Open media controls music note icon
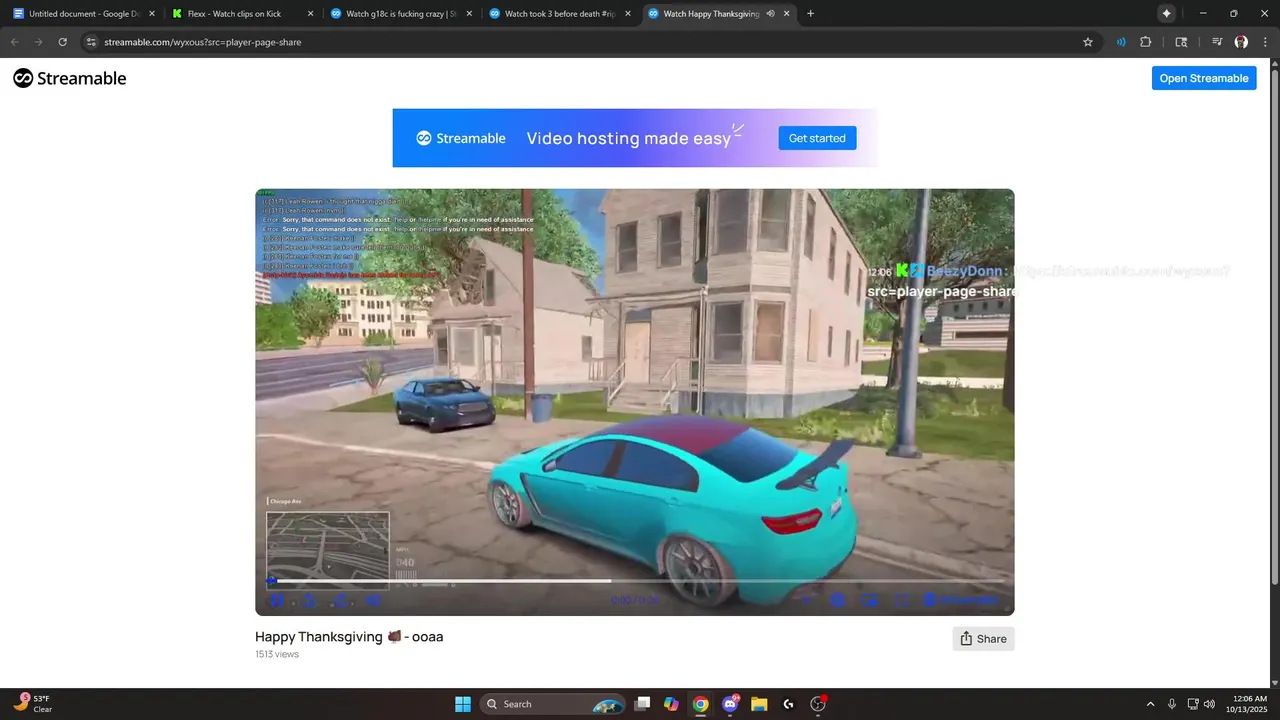 (1217, 42)
